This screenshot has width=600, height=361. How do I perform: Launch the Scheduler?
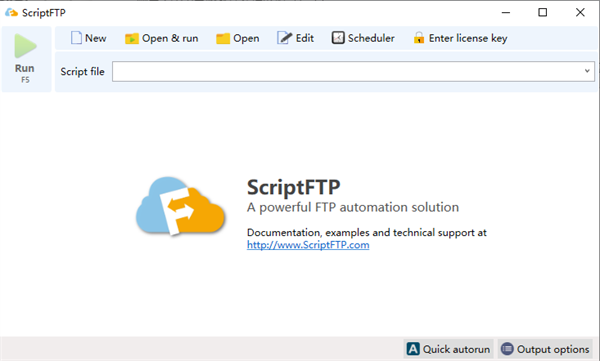point(363,38)
